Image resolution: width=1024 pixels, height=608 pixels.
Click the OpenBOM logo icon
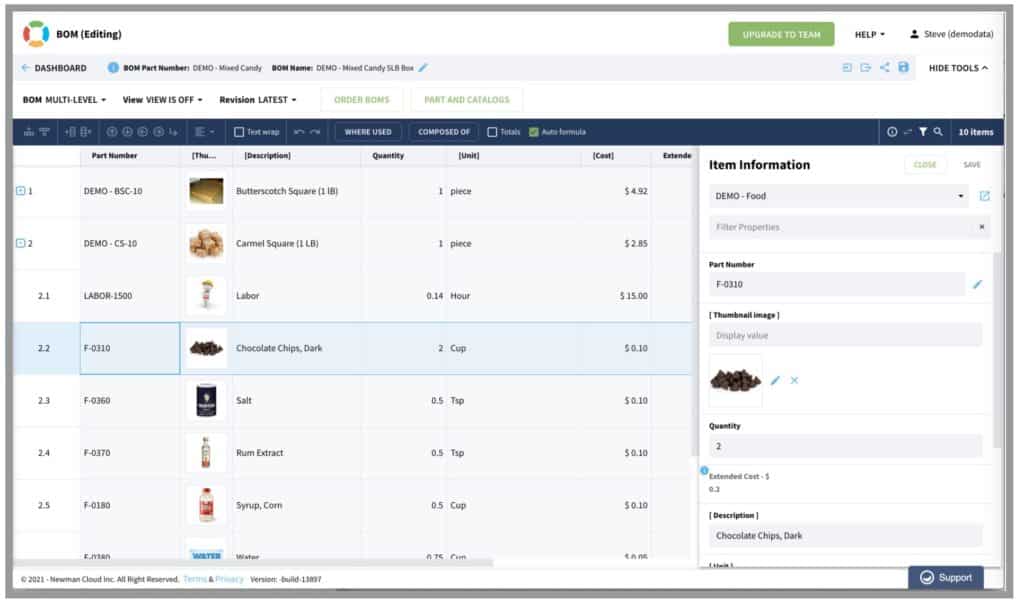coord(36,34)
